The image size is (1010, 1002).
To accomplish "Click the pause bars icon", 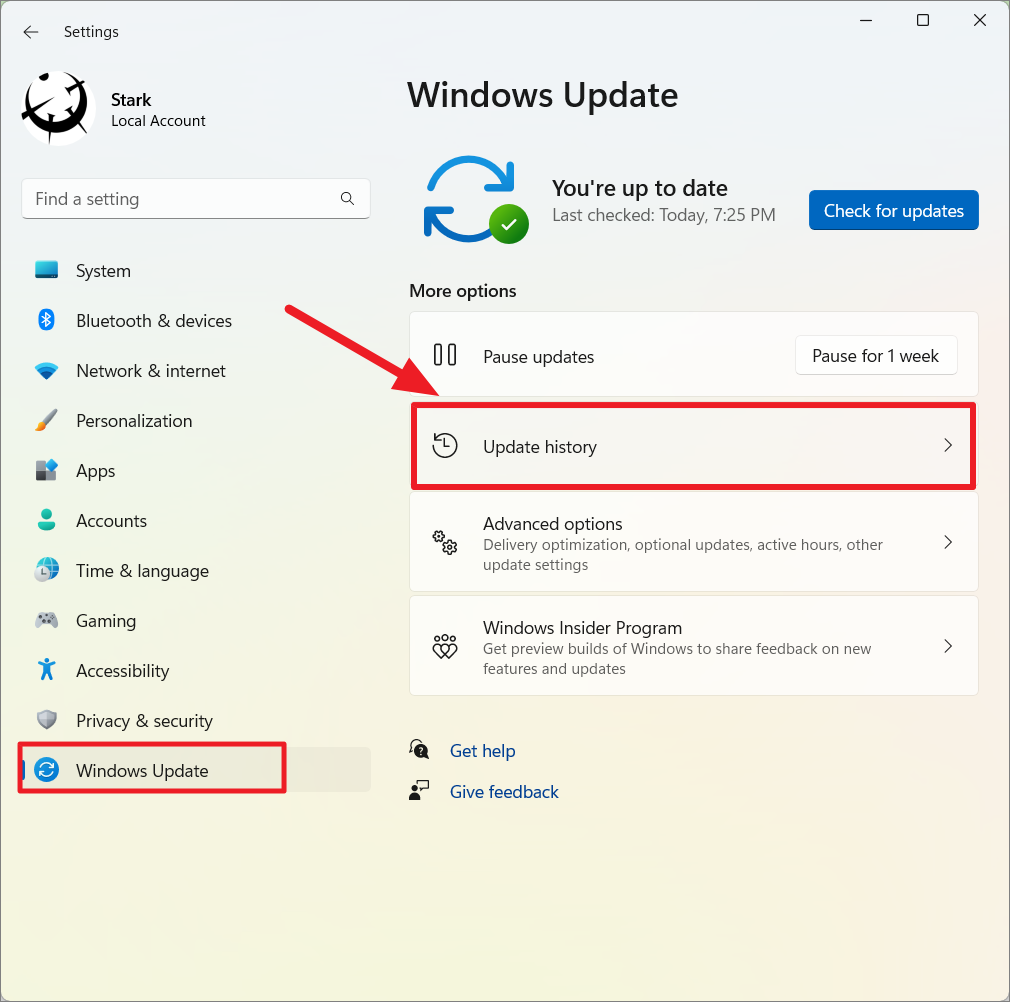I will tap(444, 355).
